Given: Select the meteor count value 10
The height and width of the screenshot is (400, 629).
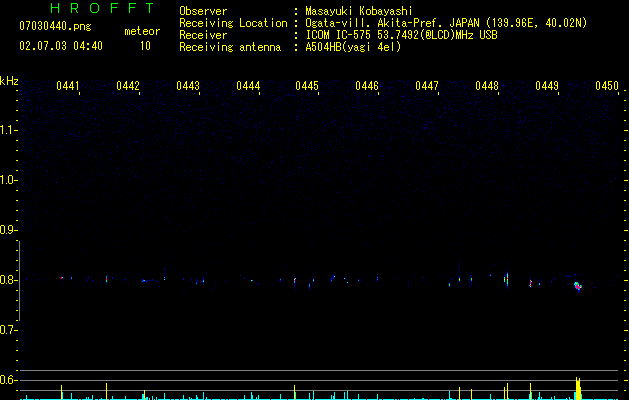Looking at the screenshot, I should click(x=145, y=46).
